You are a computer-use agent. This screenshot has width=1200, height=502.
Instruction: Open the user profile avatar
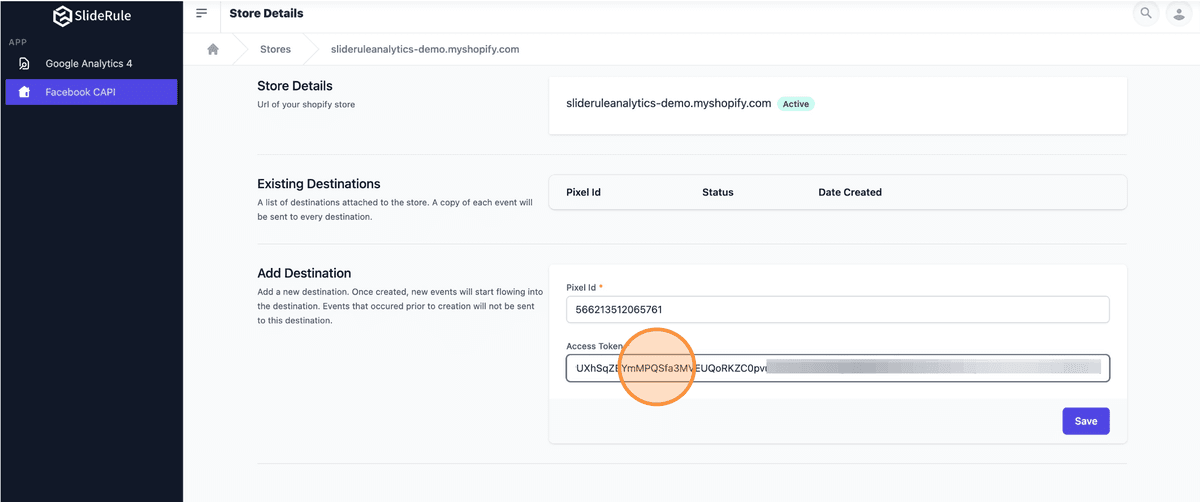tap(1179, 13)
